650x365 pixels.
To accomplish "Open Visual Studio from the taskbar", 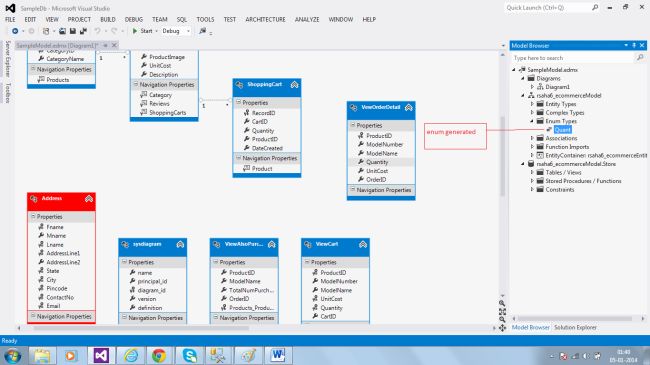I will (x=102, y=355).
